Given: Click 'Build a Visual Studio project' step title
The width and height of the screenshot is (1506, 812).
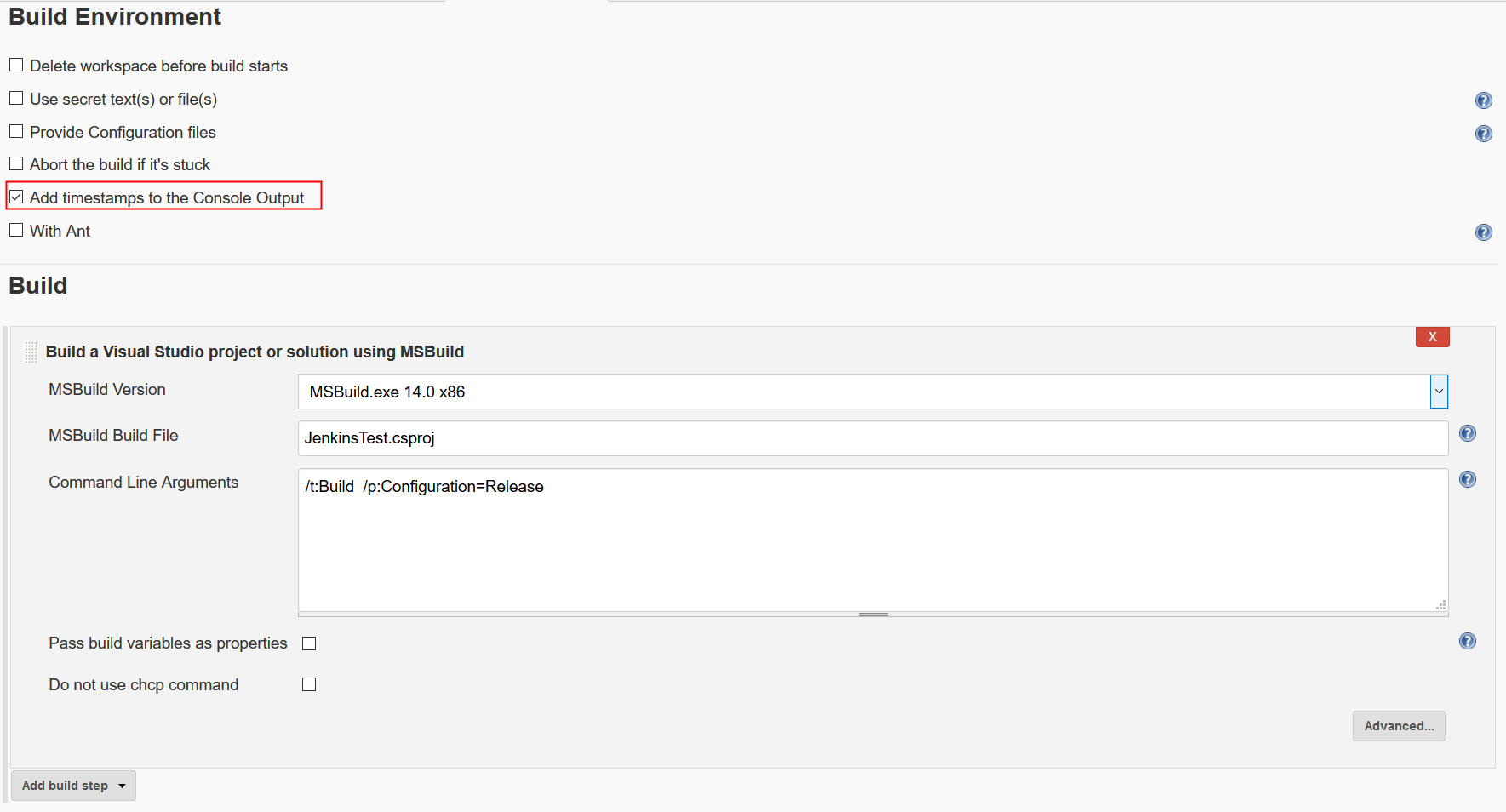Looking at the screenshot, I should (255, 352).
